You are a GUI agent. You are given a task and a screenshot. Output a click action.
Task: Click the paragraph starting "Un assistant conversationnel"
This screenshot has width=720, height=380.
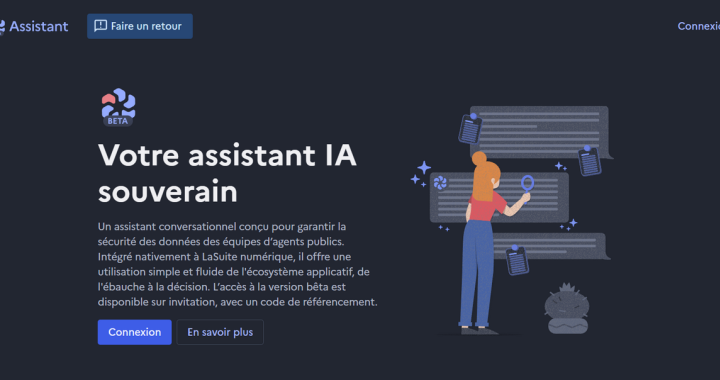tap(237, 264)
